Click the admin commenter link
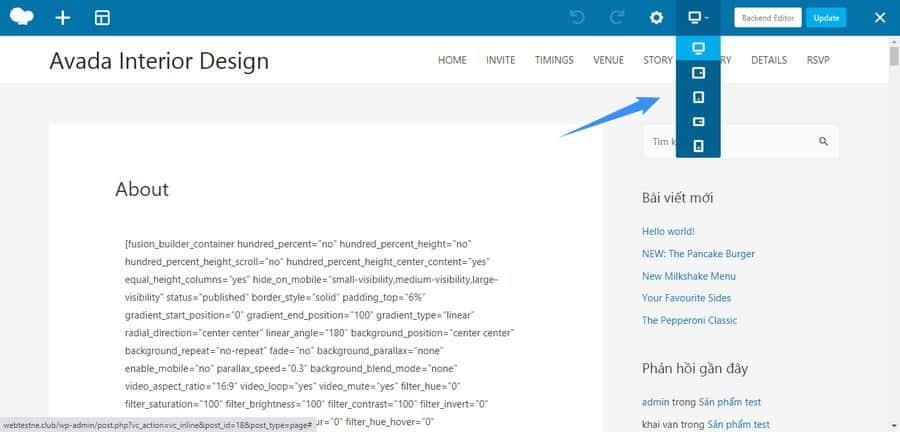Image resolution: width=900 pixels, height=432 pixels. point(655,402)
